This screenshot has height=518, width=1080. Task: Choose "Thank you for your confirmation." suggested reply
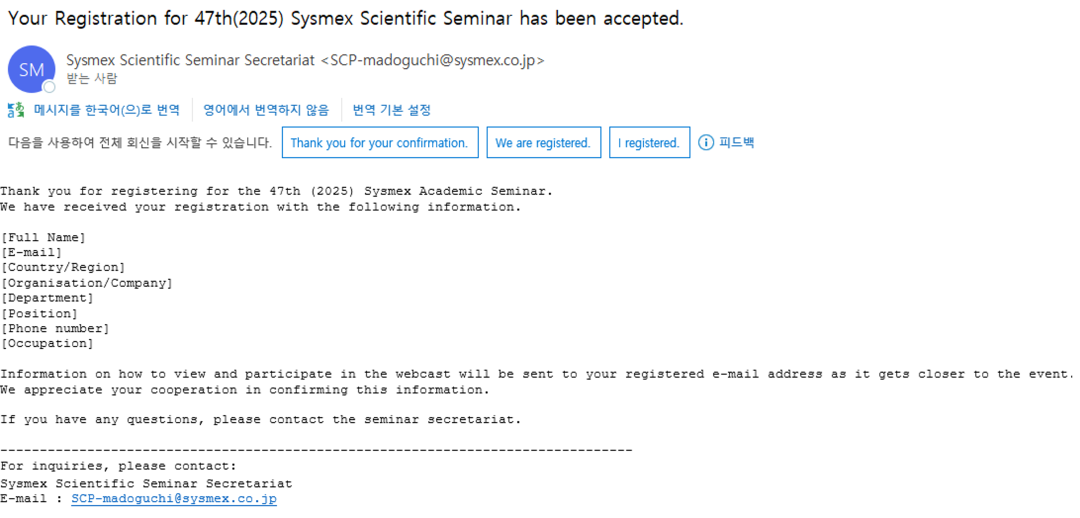(x=380, y=143)
